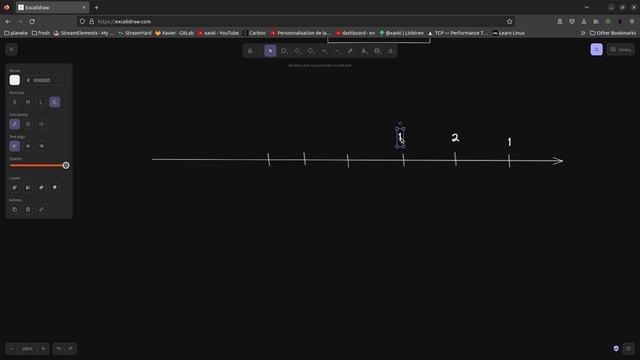Select the Line tool
The image size is (640, 360).
tap(337, 51)
